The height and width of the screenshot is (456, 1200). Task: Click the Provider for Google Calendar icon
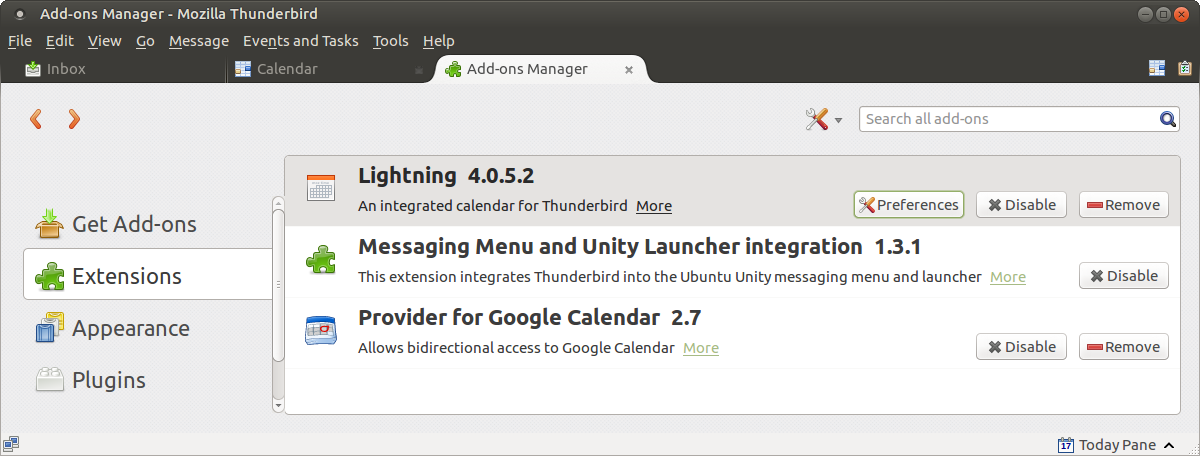321,330
